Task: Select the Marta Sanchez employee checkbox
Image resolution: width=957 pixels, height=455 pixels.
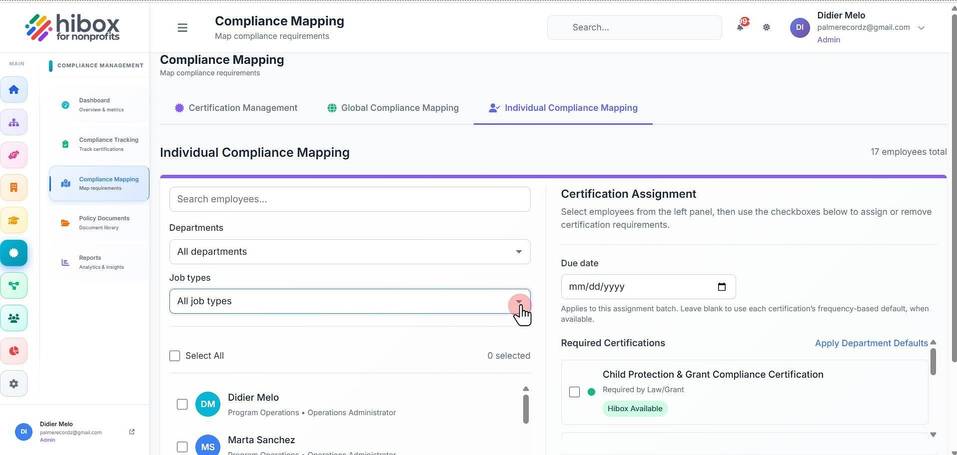Action: point(182,446)
